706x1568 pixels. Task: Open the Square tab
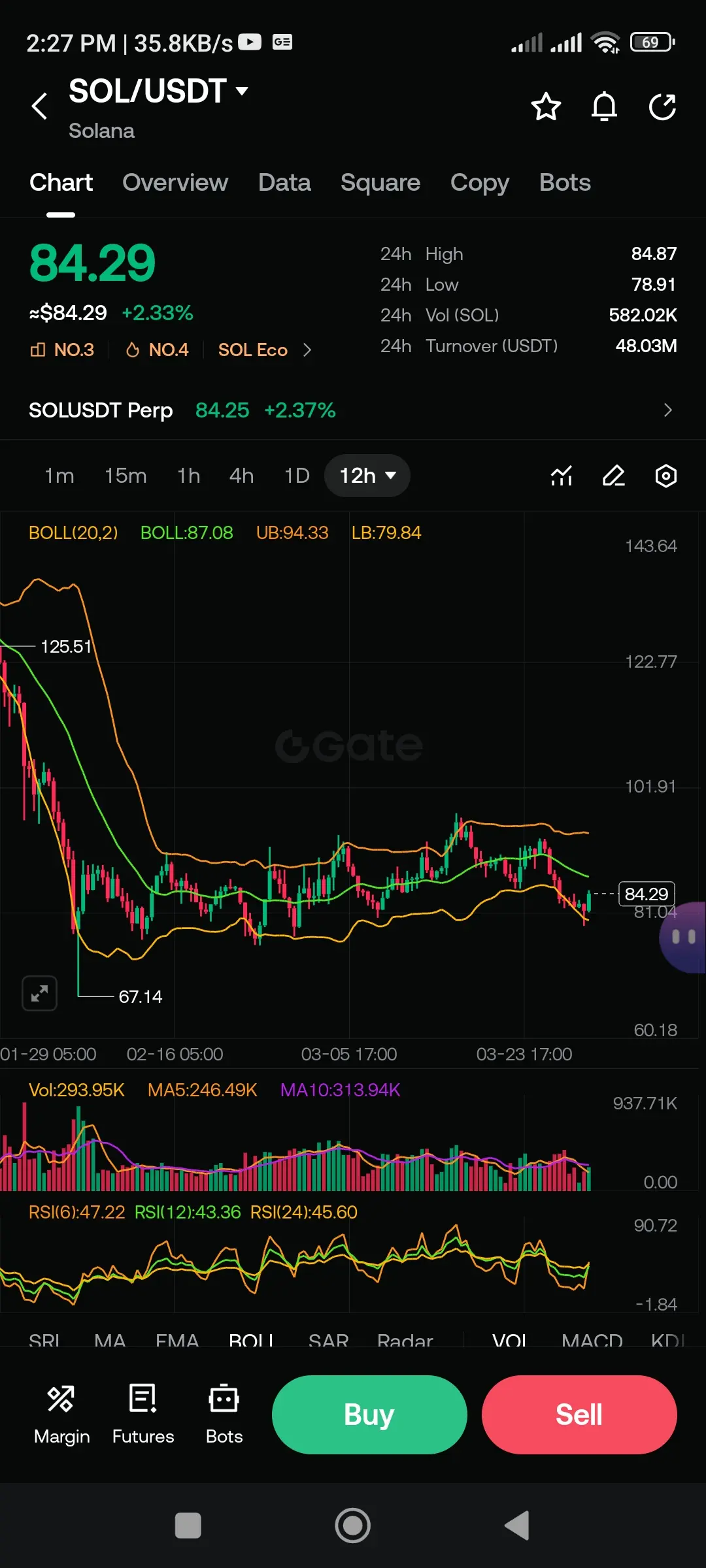click(380, 183)
